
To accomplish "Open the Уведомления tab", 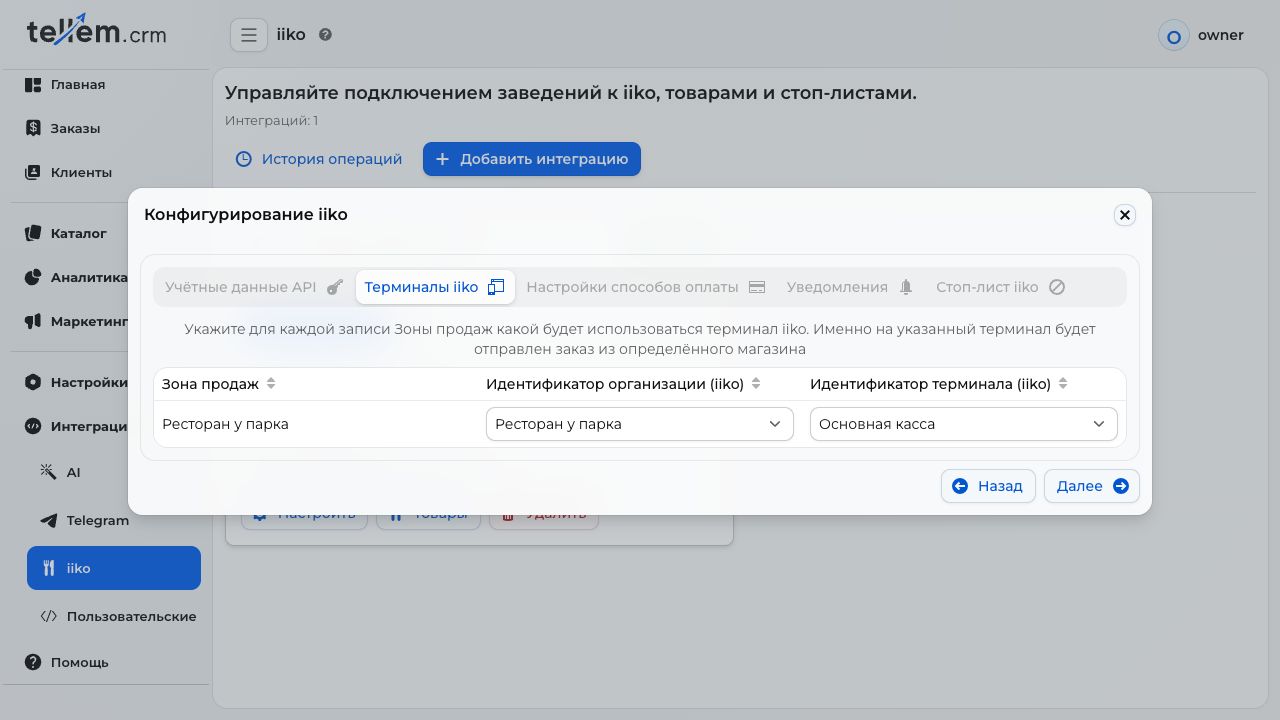I will [850, 287].
